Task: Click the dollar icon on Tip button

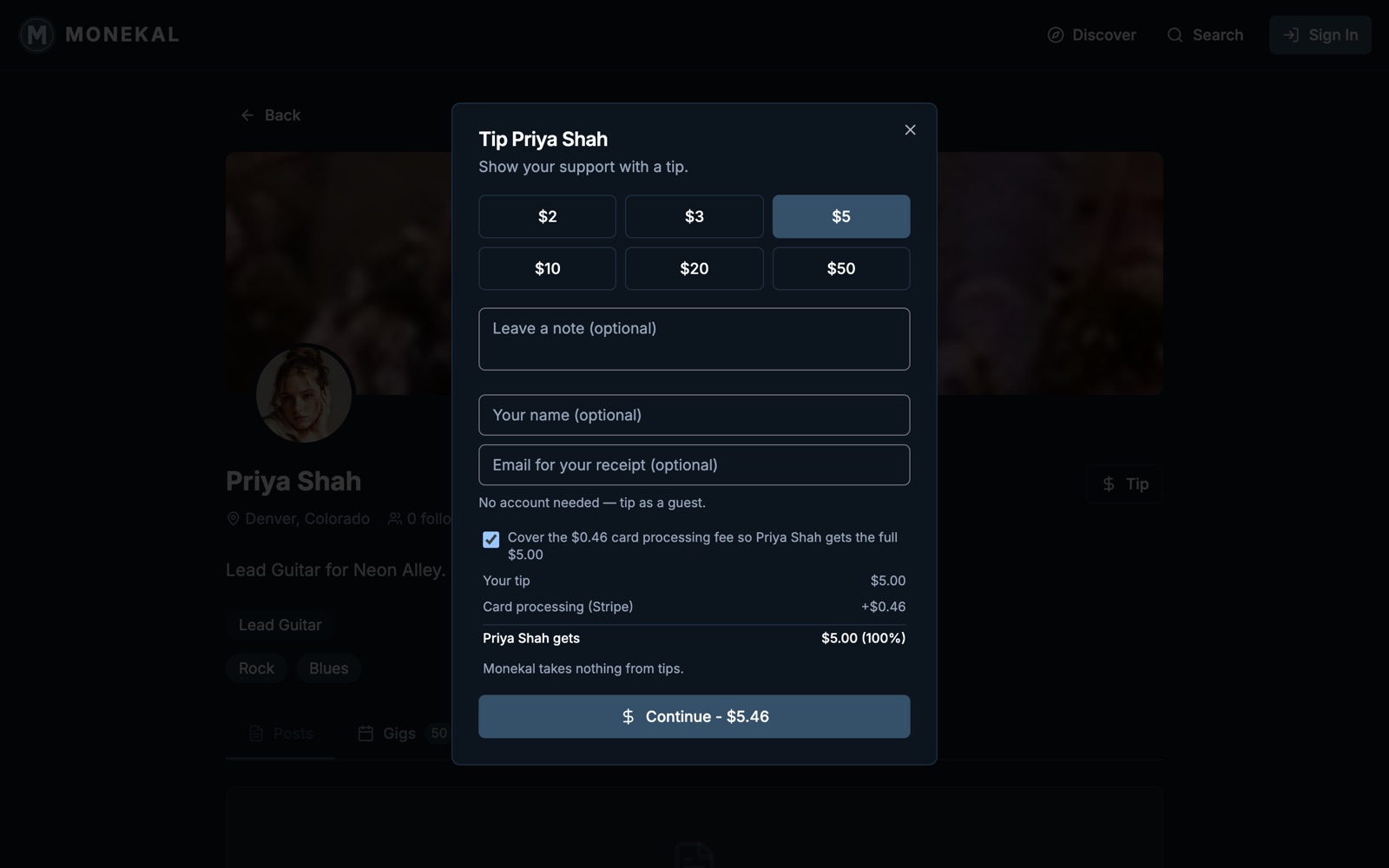Action: (1109, 484)
